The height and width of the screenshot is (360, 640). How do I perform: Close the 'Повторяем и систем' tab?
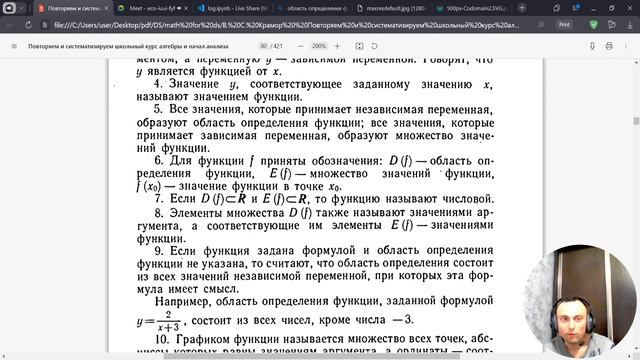(106, 8)
